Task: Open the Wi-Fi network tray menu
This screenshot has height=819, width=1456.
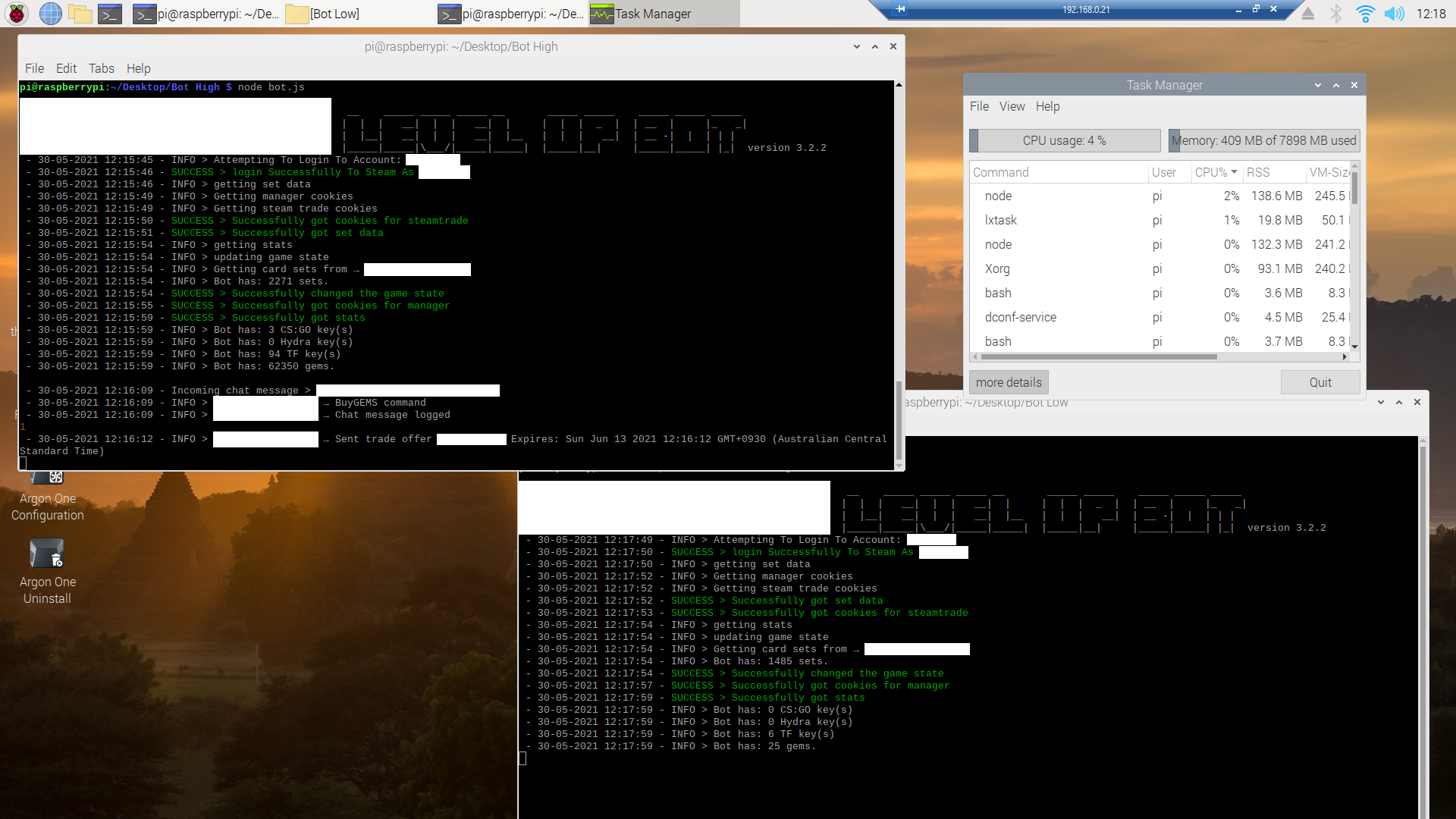Action: (x=1365, y=14)
